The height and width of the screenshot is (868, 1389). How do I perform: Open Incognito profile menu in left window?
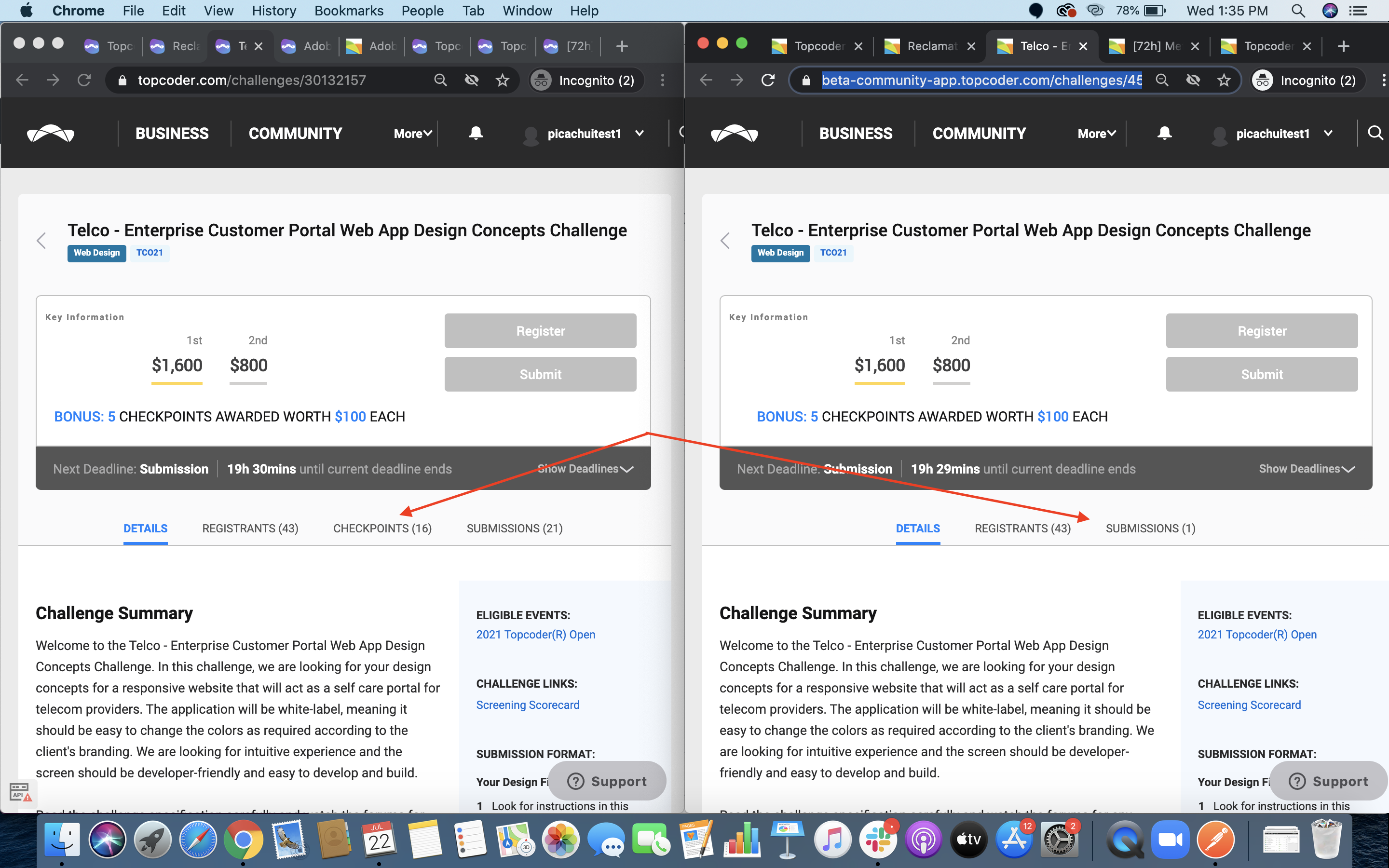[x=586, y=80]
